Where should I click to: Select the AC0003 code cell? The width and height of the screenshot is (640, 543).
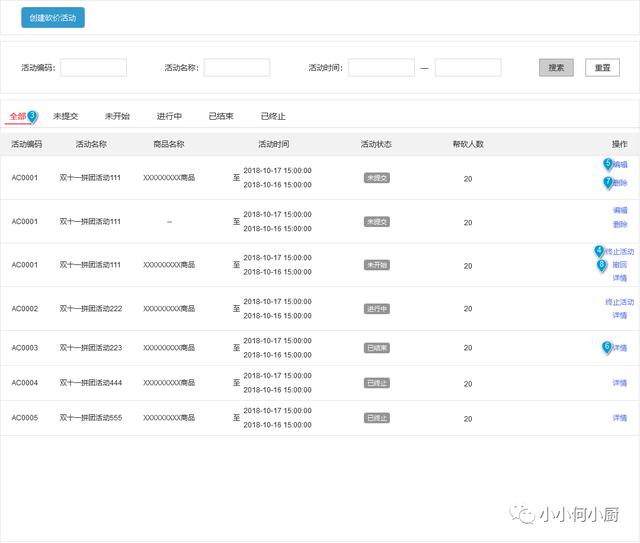(x=24, y=348)
